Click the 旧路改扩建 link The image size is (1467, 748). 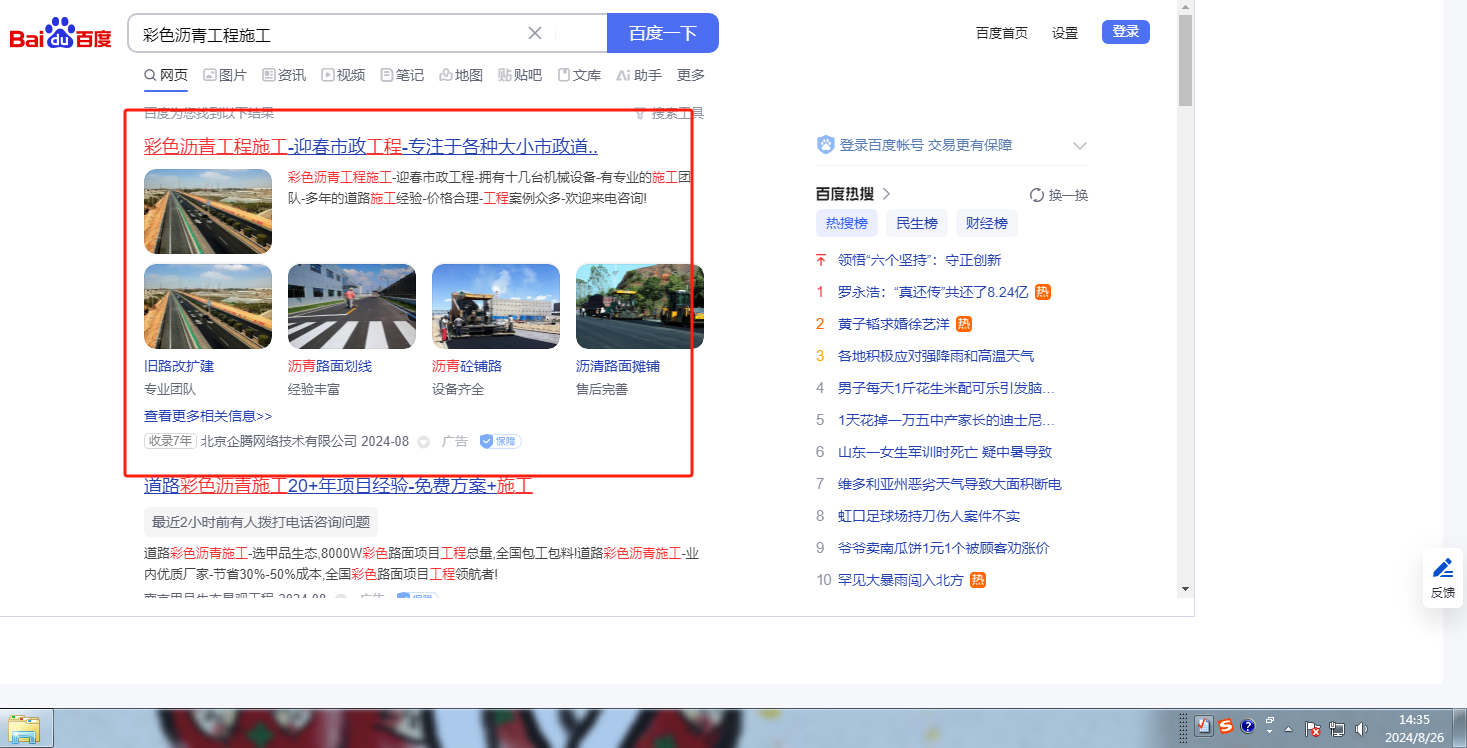pos(179,366)
